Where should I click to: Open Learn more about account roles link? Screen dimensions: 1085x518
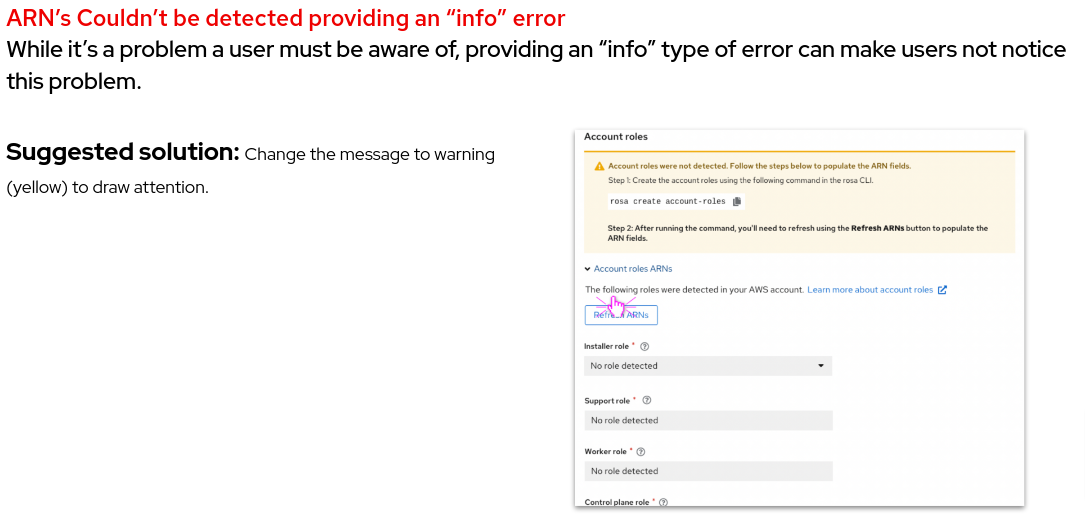tap(870, 290)
